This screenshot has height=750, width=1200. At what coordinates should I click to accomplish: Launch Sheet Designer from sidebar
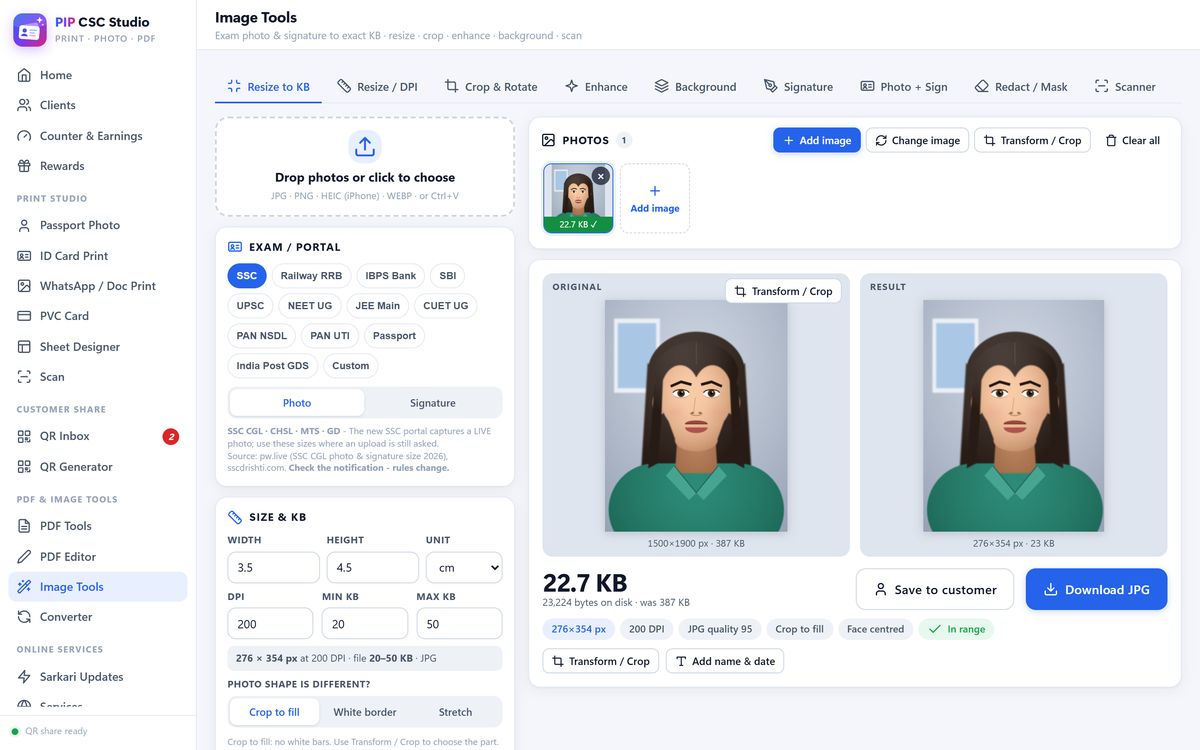[x=98, y=347]
